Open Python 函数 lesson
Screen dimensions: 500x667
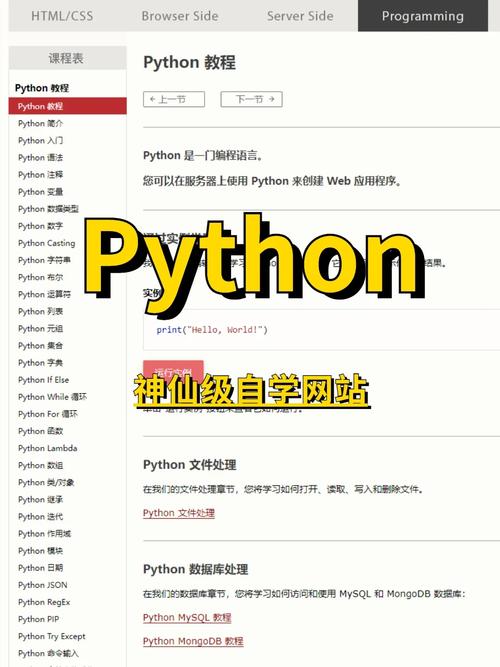[x=40, y=431]
